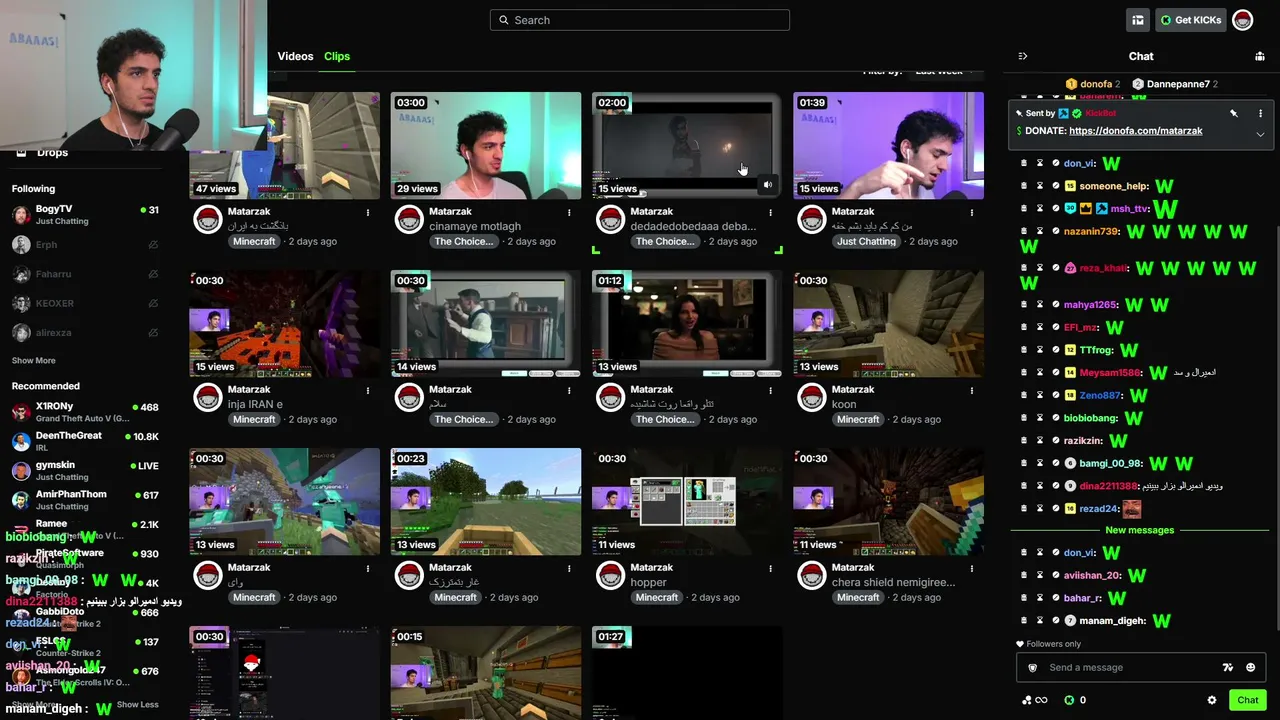Click the username msh_ttv in chat

1130,209
